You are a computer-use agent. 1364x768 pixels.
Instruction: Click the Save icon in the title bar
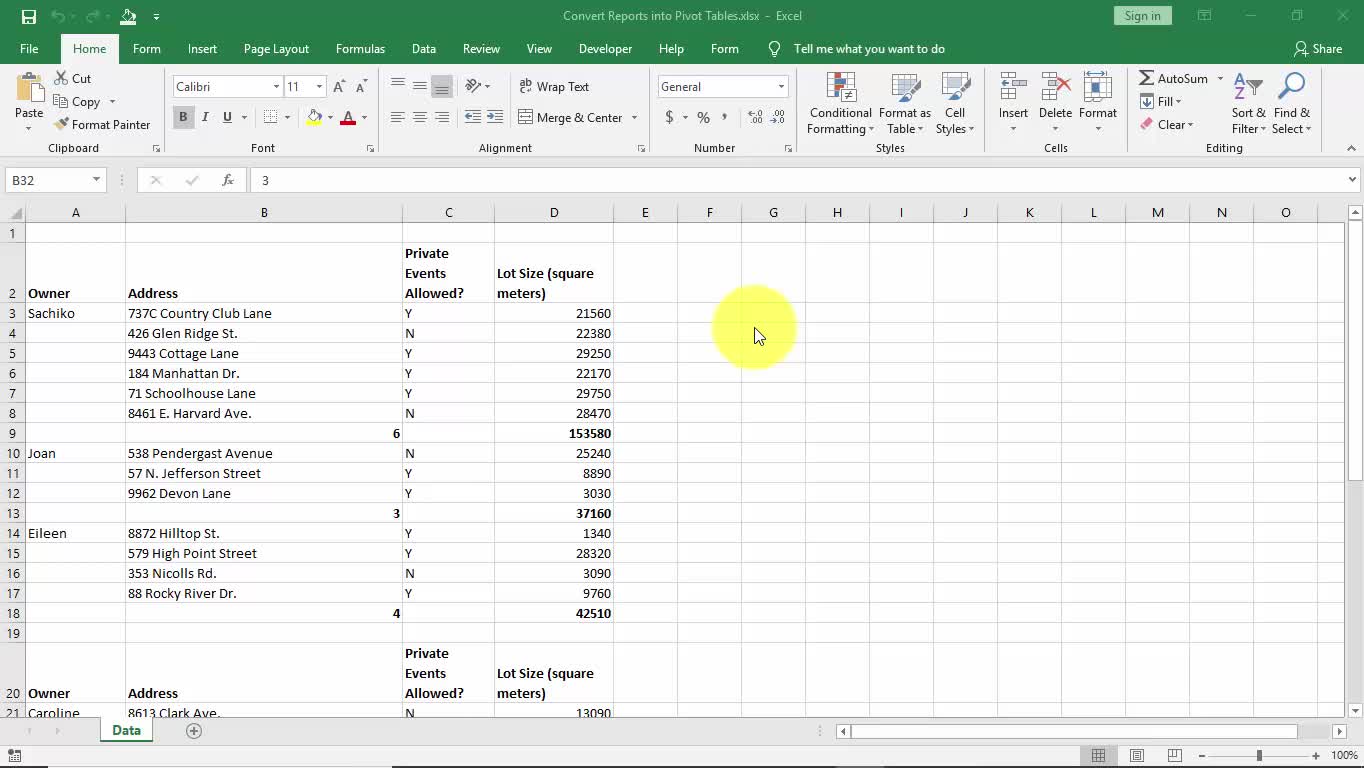pyautogui.click(x=28, y=16)
